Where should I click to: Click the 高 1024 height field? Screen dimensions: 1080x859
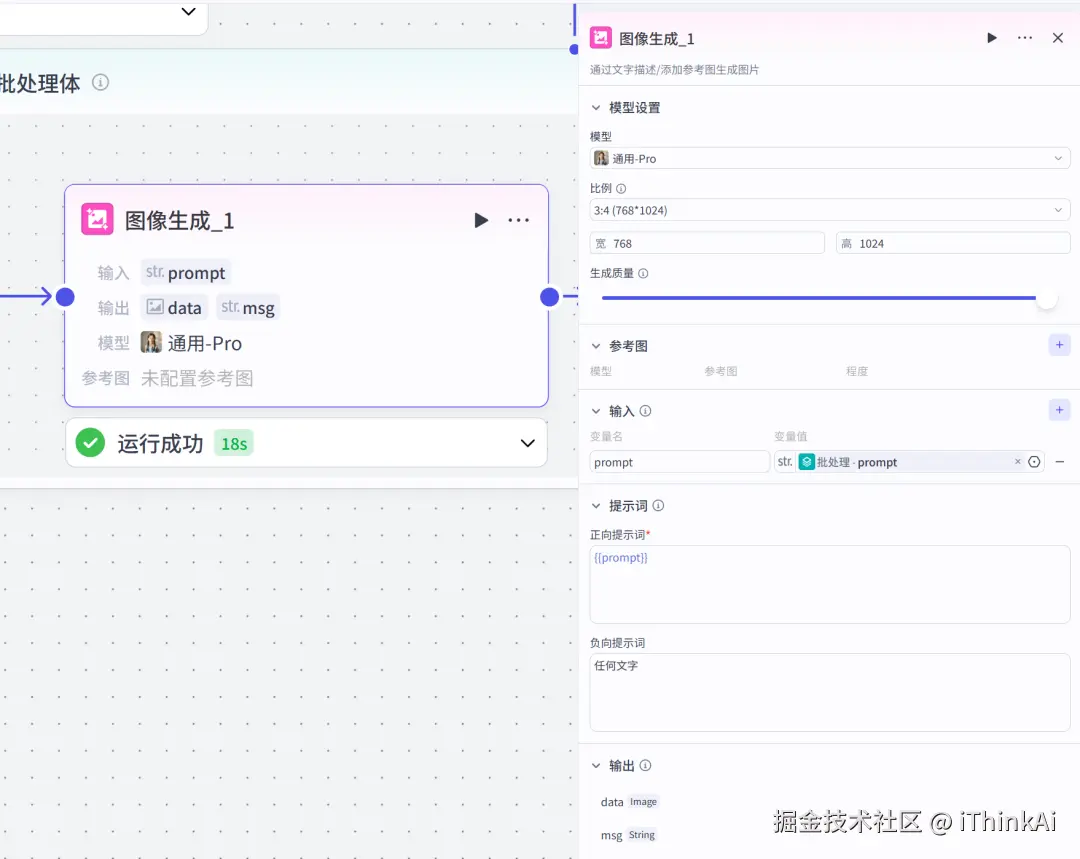point(953,243)
